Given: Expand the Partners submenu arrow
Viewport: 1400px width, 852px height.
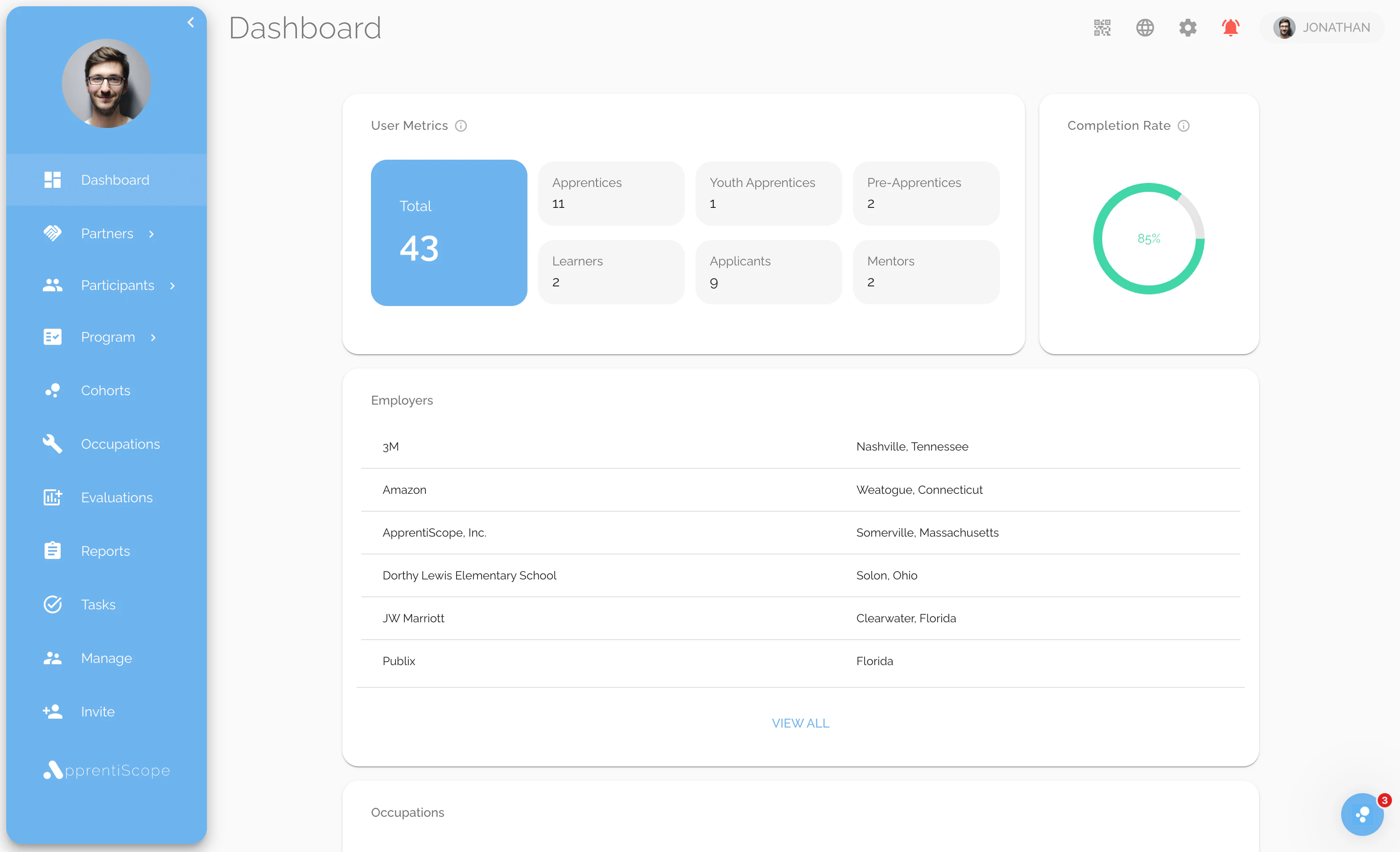Looking at the screenshot, I should coord(152,234).
